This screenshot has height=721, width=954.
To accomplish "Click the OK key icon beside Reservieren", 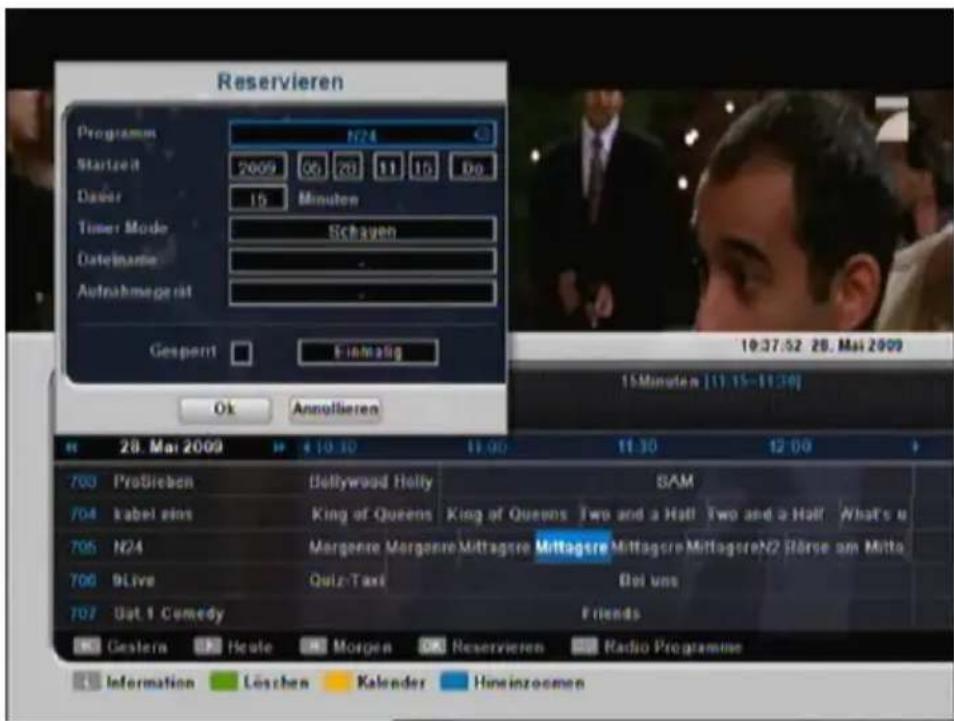I will [432, 646].
